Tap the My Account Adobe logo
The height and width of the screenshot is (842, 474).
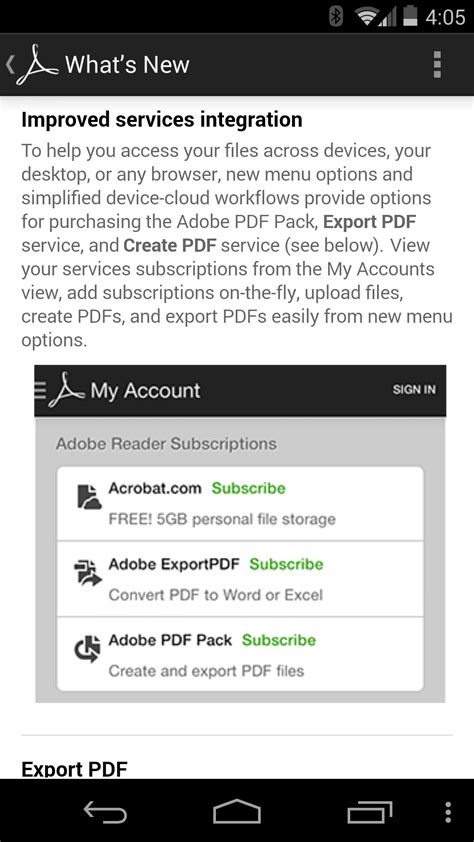tap(66, 390)
